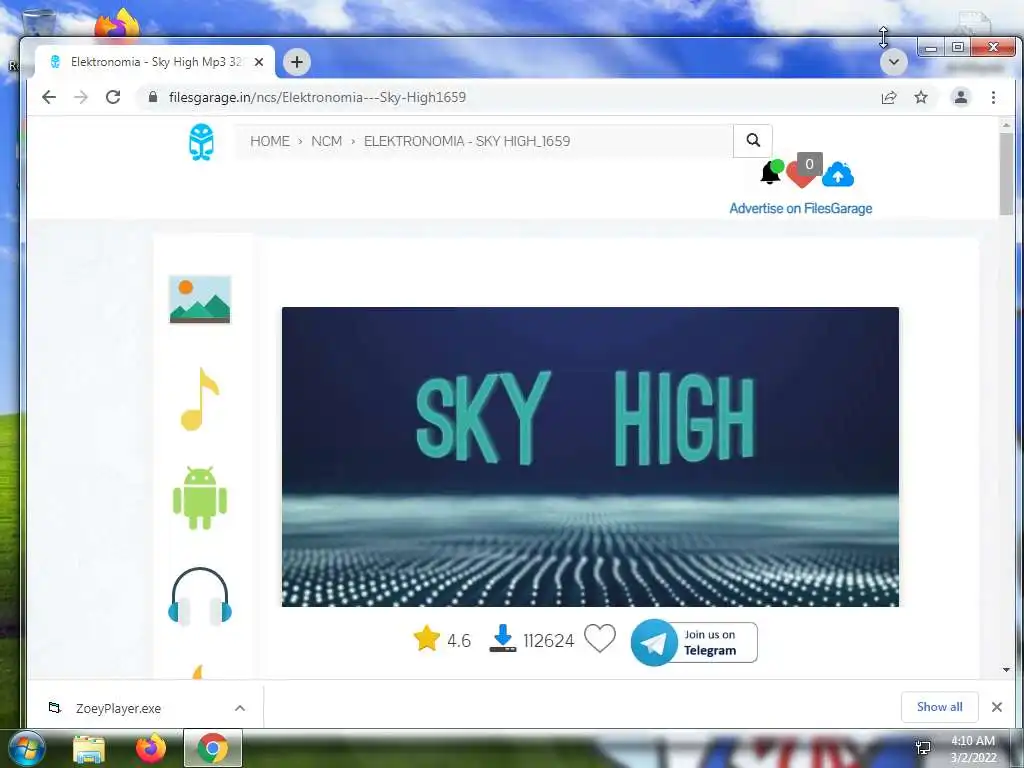The image size is (1024, 768).
Task: Open Firefox from the taskbar
Action: (151, 749)
